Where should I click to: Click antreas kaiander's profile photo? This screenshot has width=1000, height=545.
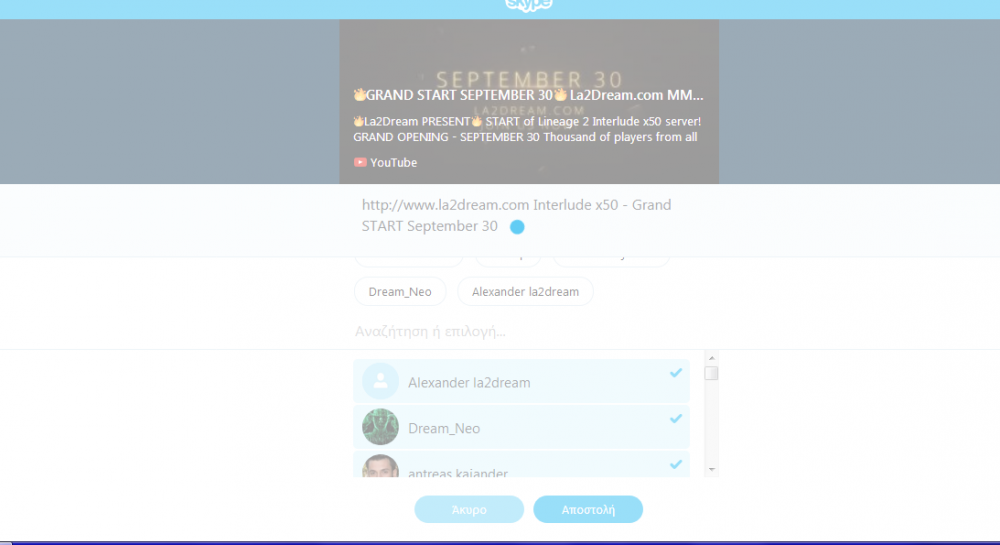(380, 467)
